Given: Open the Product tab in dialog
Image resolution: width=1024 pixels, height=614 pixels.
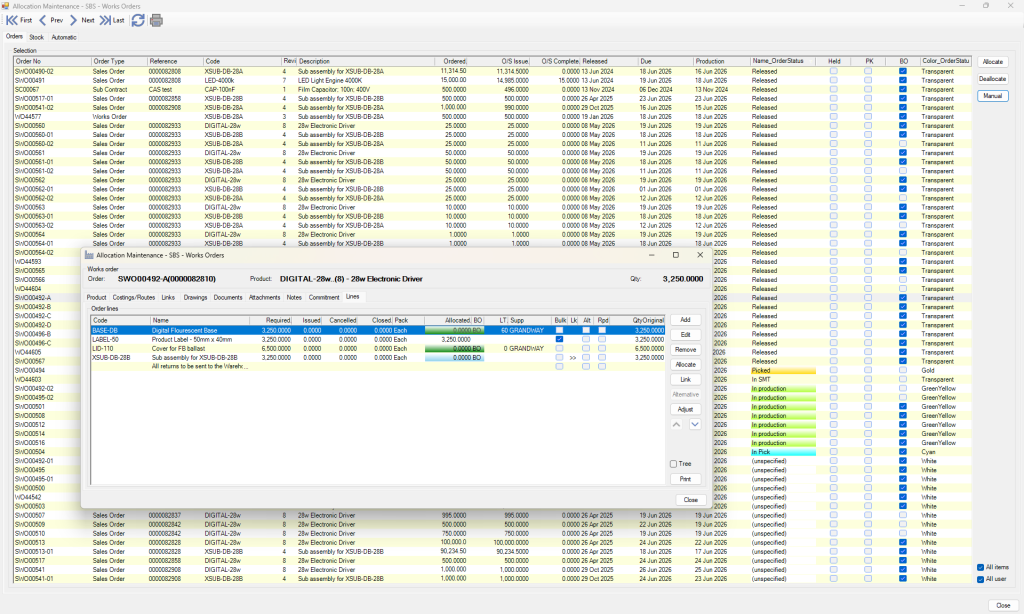Looking at the screenshot, I should 97,297.
